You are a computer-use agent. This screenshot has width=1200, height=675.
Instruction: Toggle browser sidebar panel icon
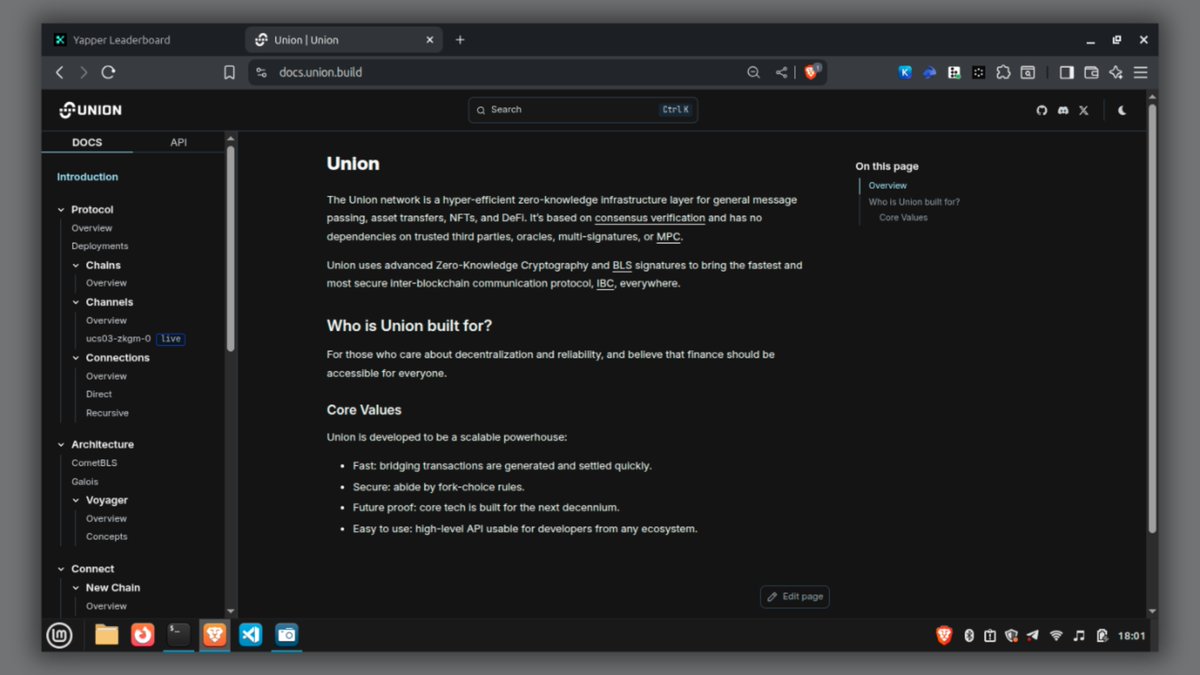coord(1066,72)
